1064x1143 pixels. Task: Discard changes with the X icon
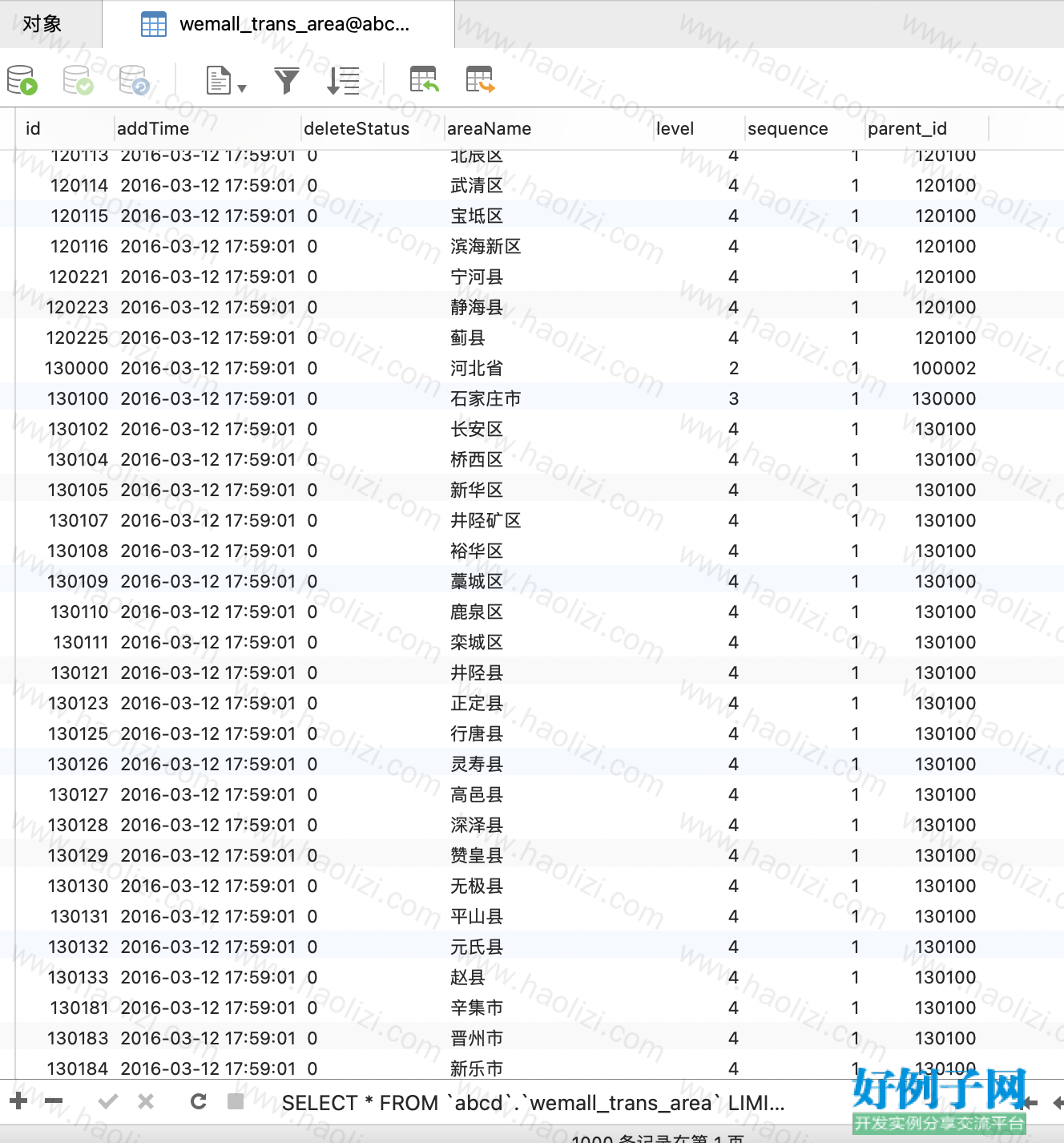[146, 1101]
